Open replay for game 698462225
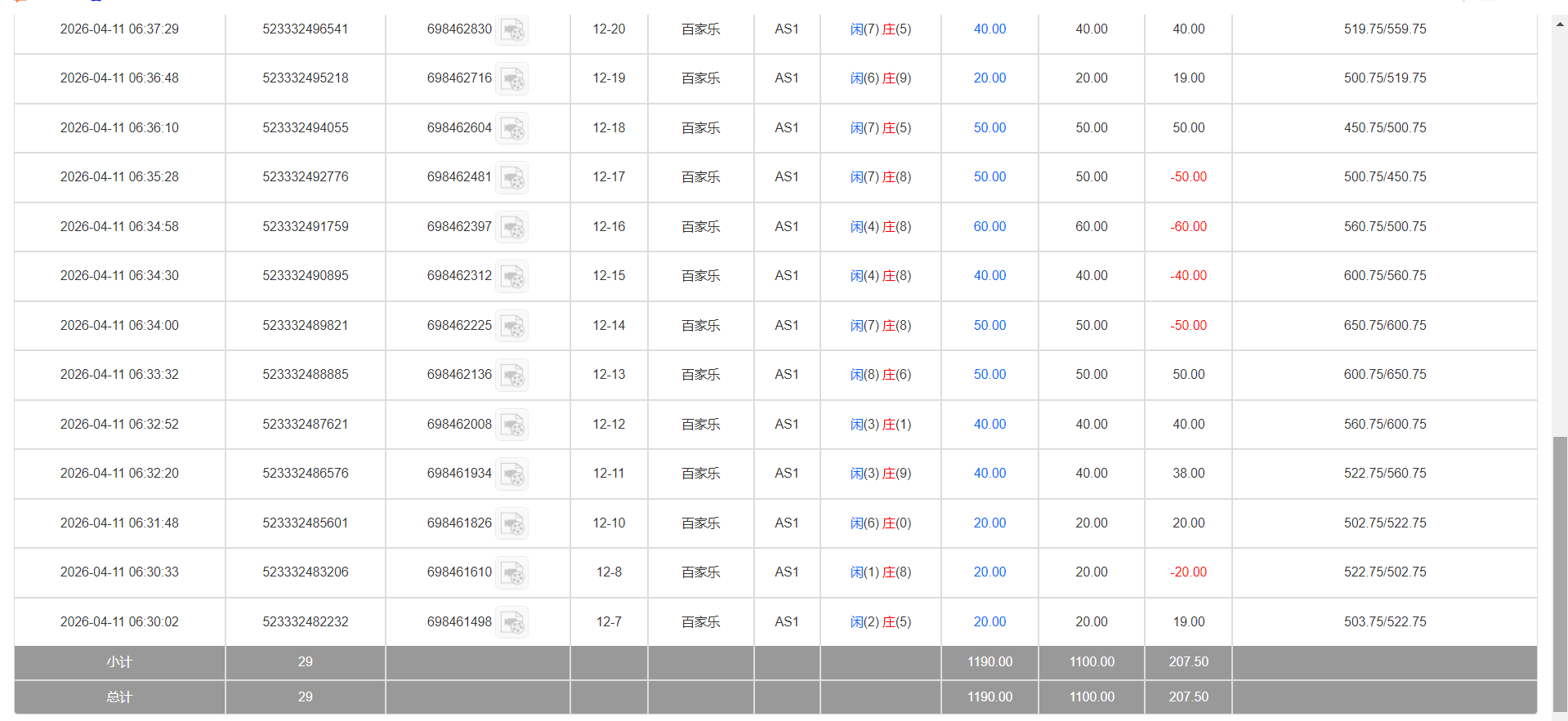The height and width of the screenshot is (721, 1568). coord(512,327)
